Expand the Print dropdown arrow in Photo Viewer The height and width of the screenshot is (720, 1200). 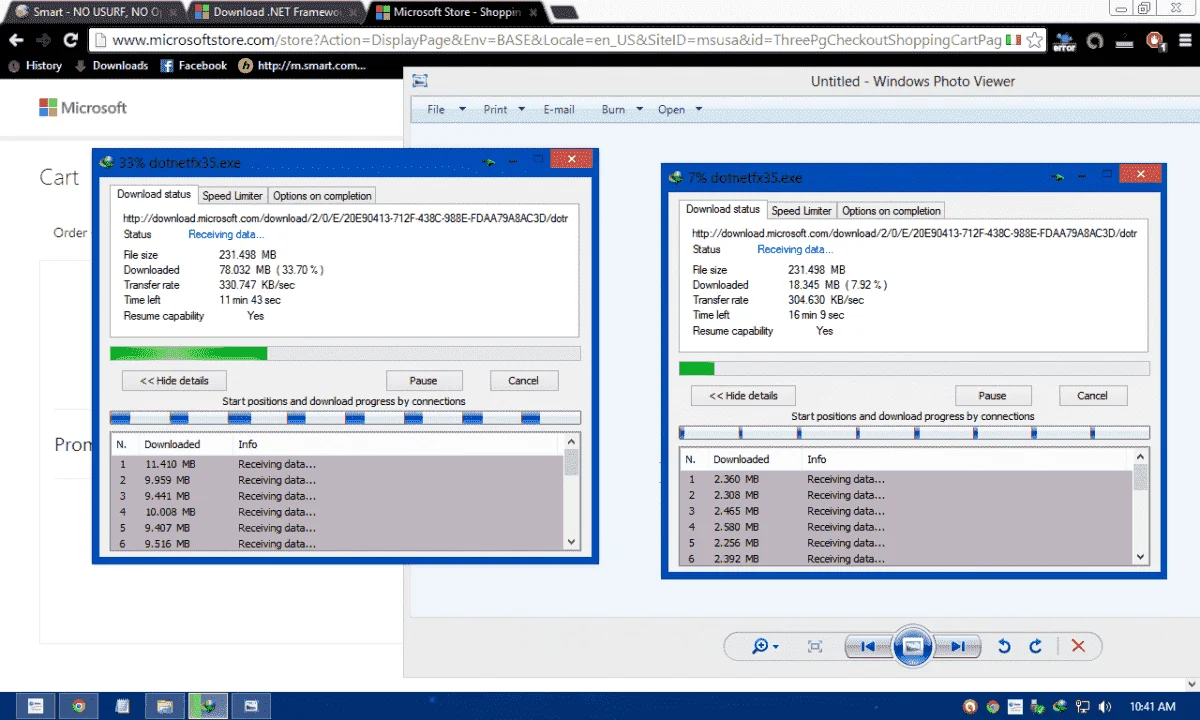(x=523, y=110)
